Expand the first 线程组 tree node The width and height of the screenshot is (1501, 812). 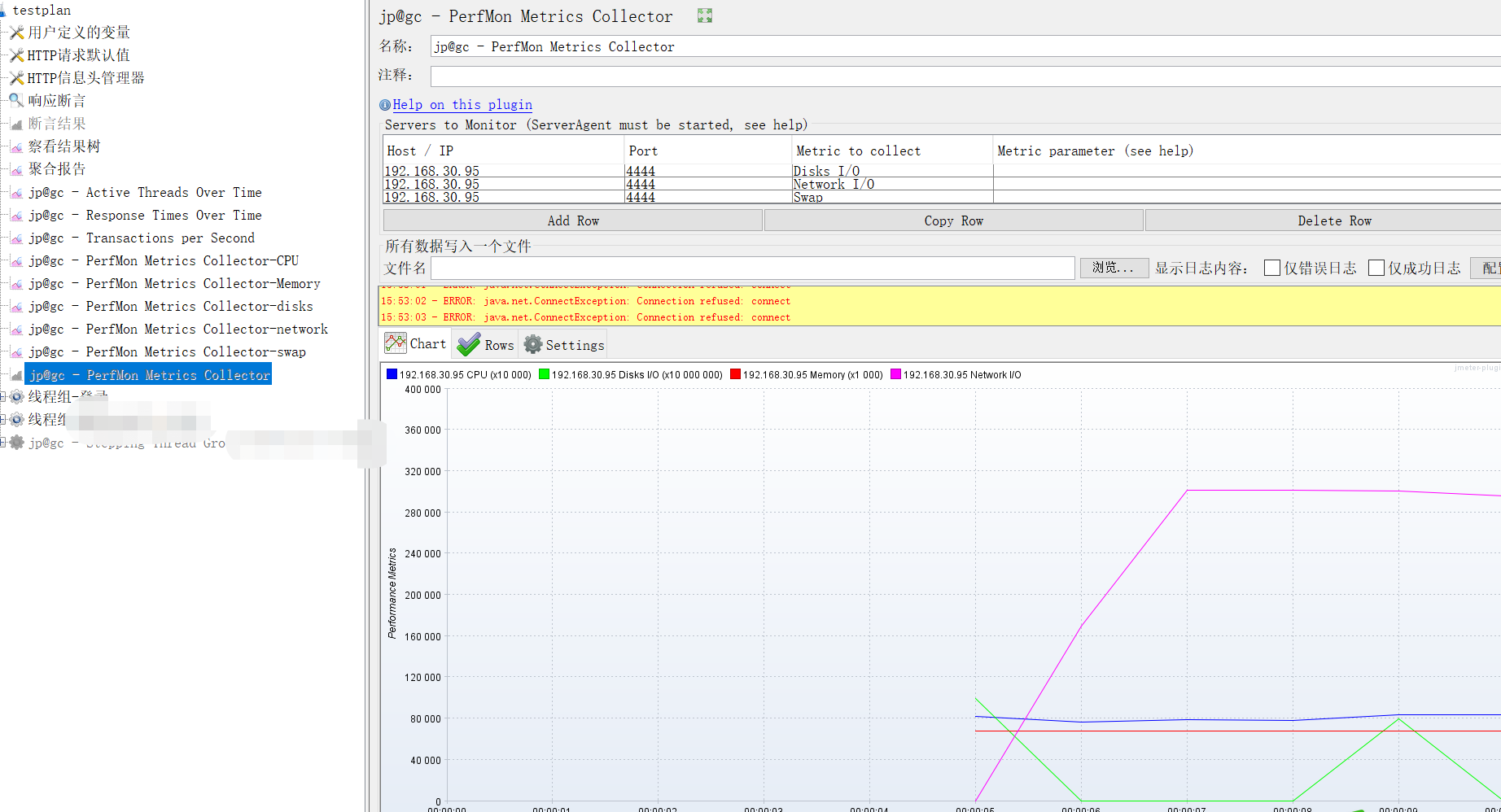point(3,397)
